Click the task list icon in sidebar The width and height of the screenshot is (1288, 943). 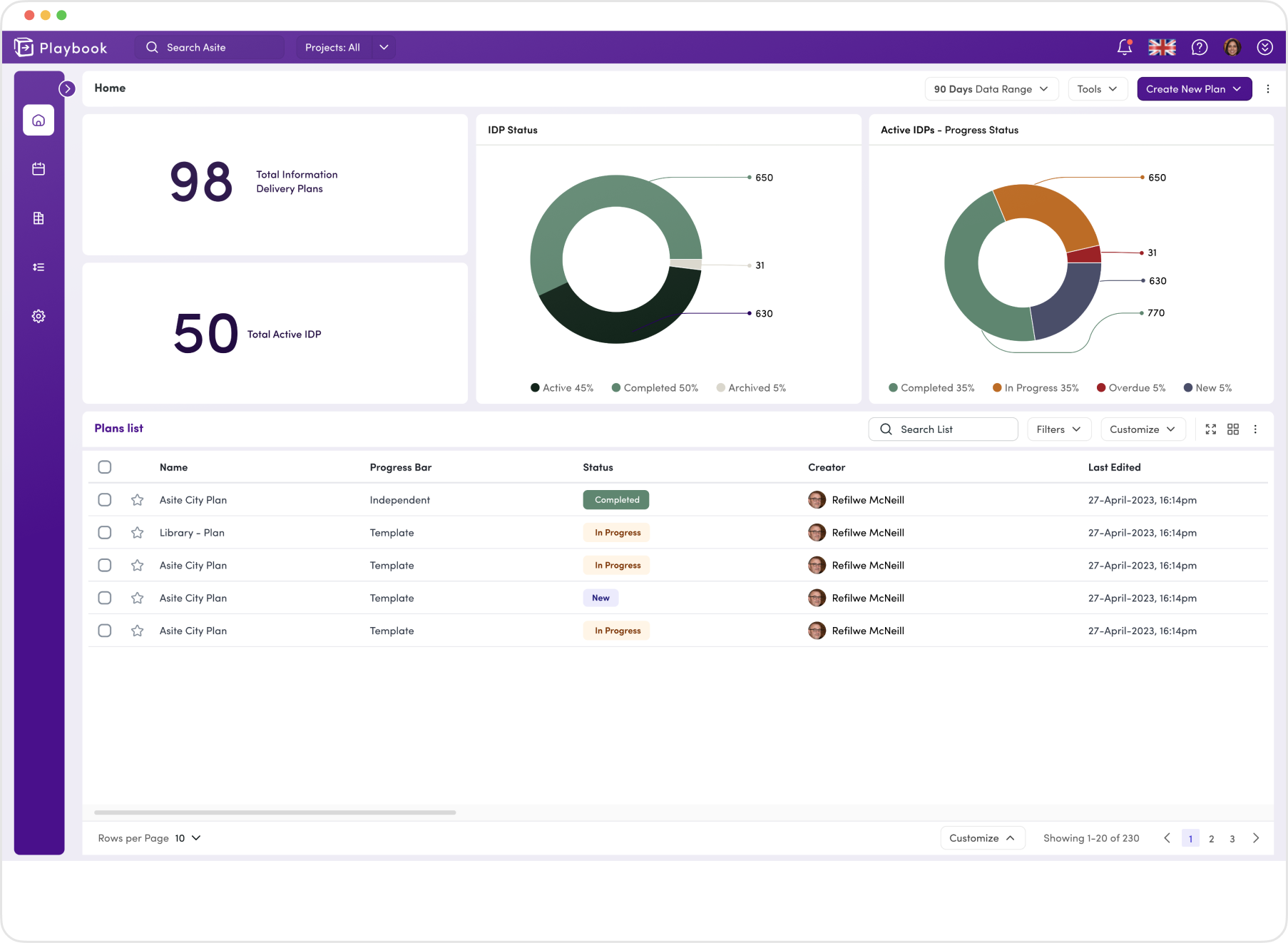(38, 267)
